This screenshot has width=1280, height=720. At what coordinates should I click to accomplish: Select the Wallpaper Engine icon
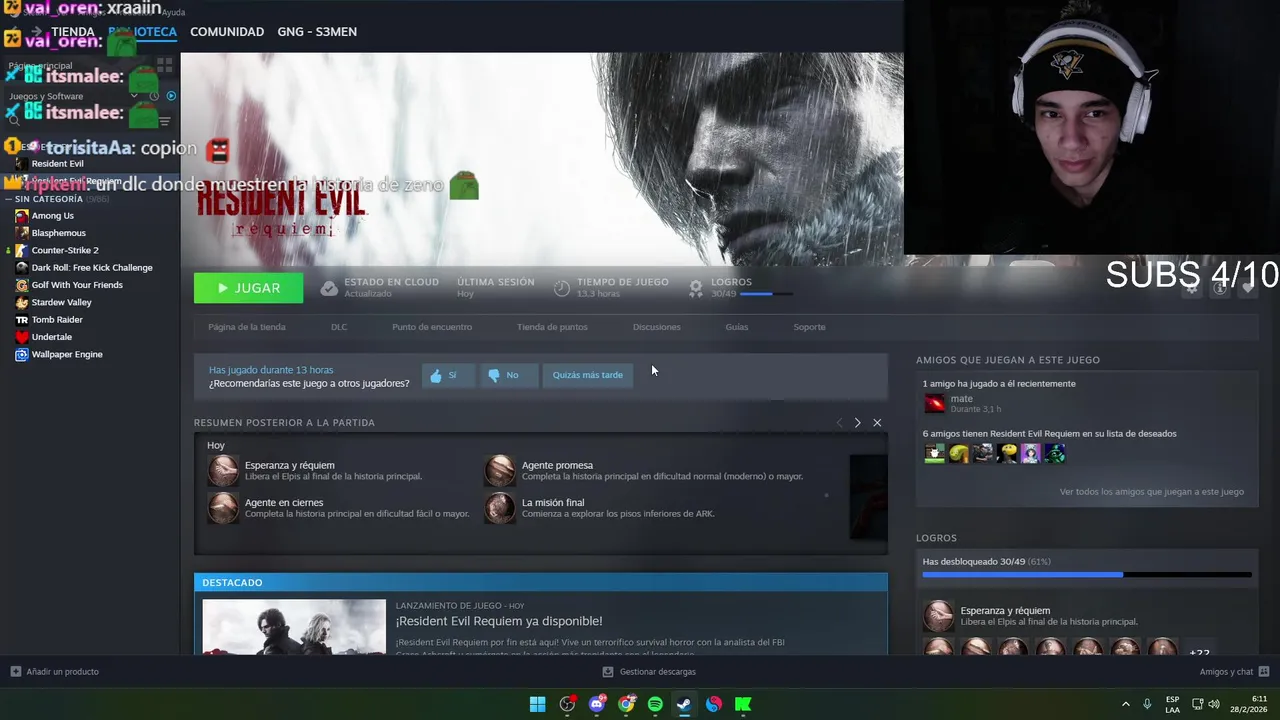[x=22, y=354]
